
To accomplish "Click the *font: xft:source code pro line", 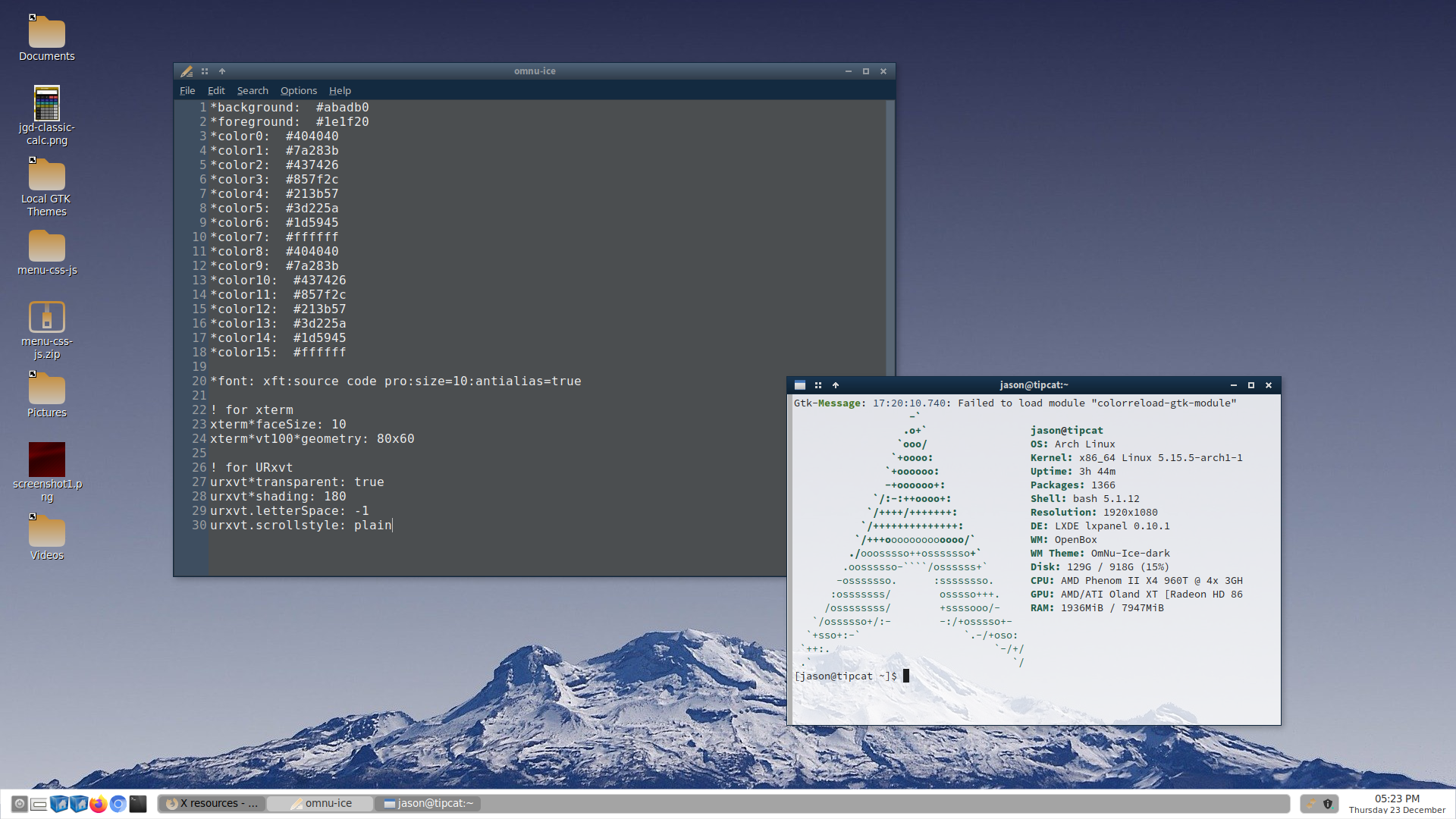I will tap(396, 381).
